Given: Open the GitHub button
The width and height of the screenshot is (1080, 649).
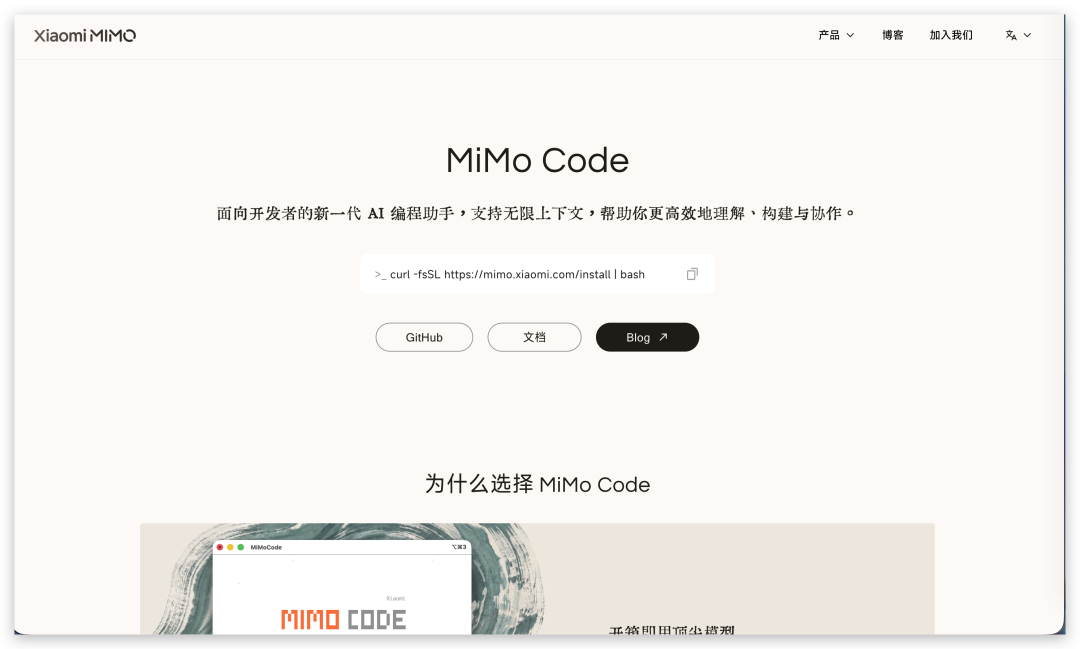Looking at the screenshot, I should 424,337.
